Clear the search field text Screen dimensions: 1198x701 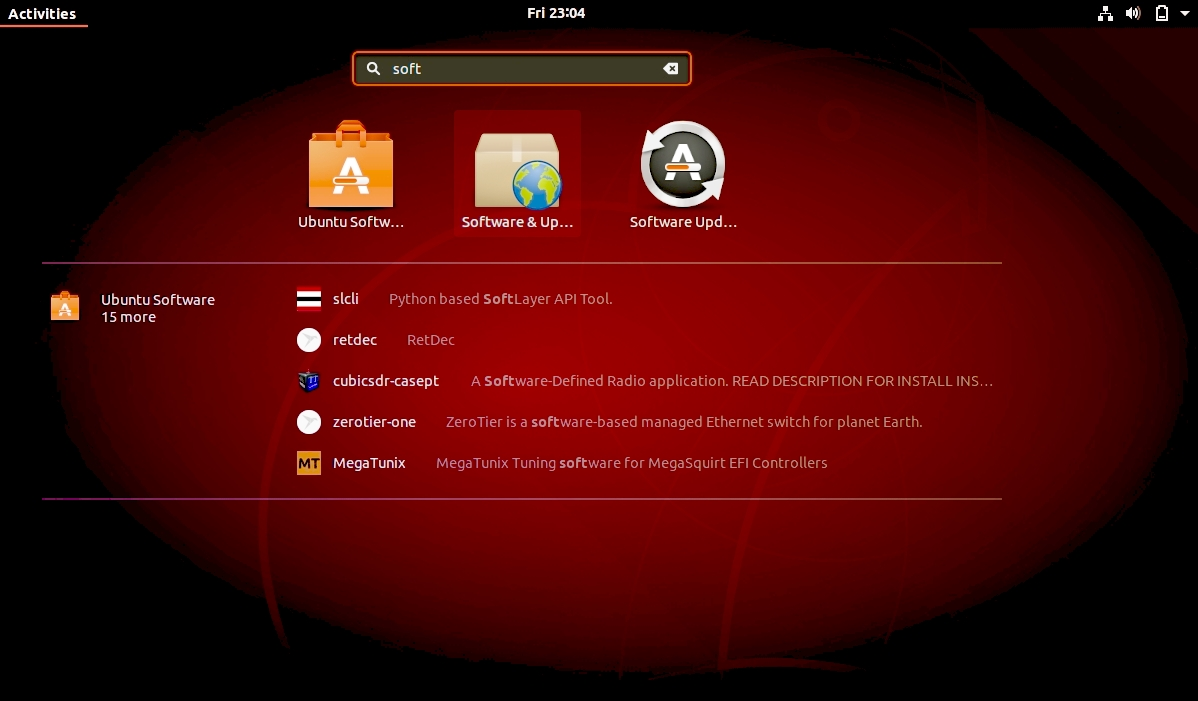[x=671, y=69]
